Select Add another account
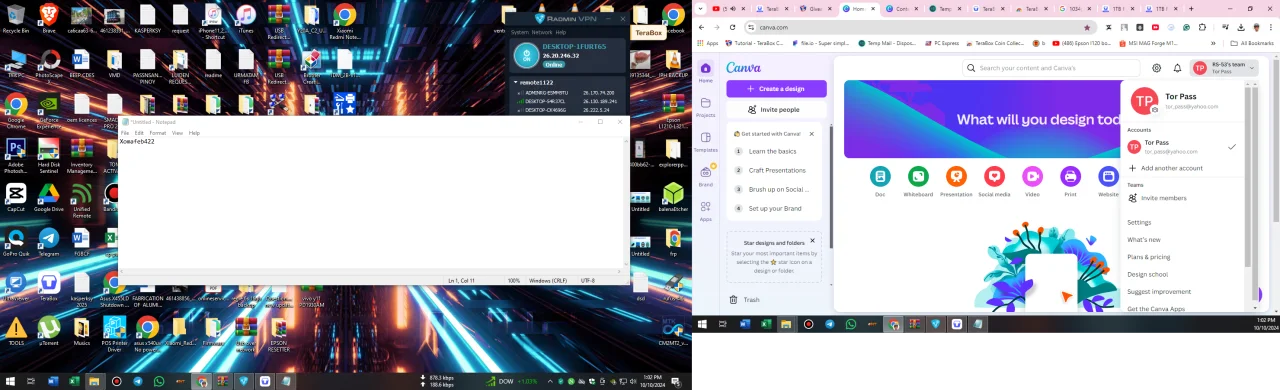Screen dimensions: 1280x390 (x=1165, y=168)
